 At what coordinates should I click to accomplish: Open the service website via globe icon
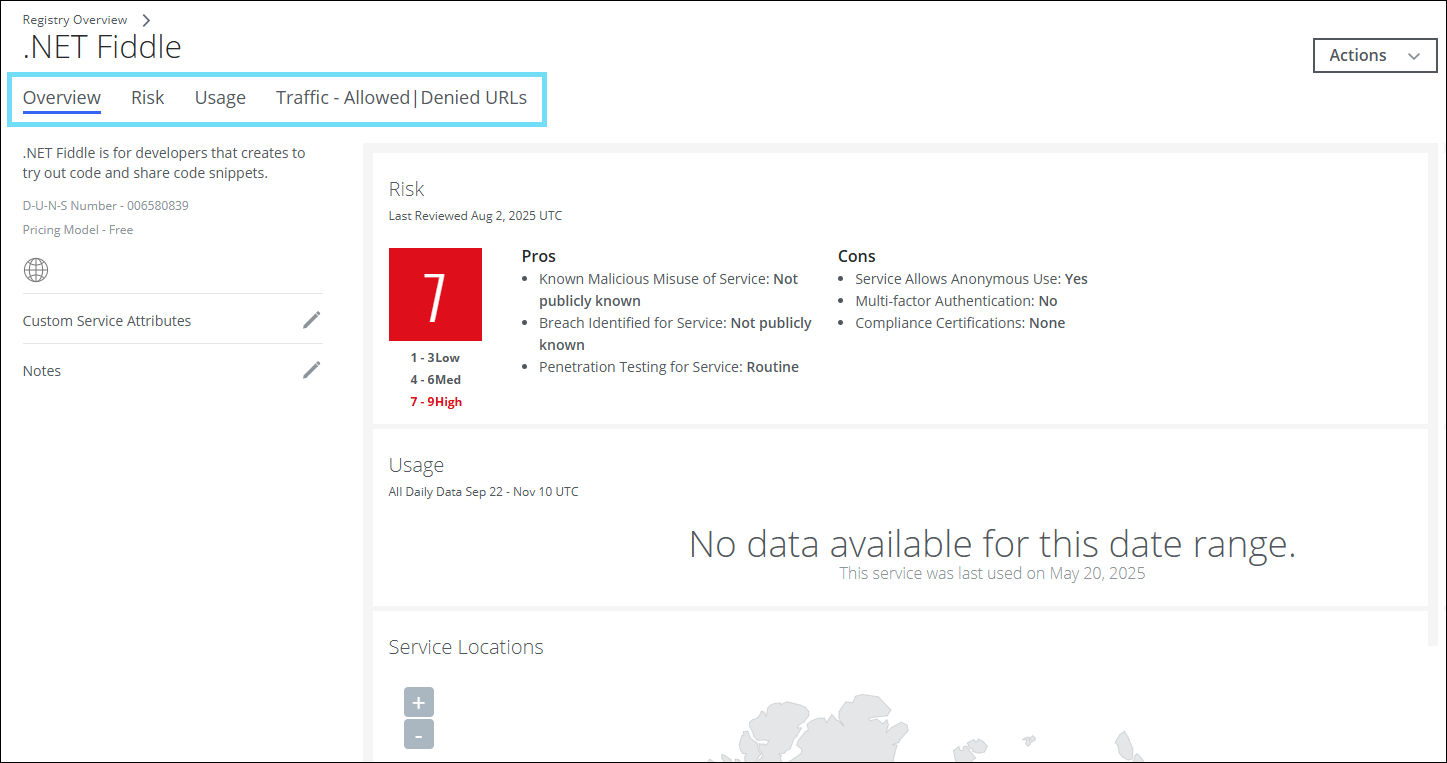[36, 270]
